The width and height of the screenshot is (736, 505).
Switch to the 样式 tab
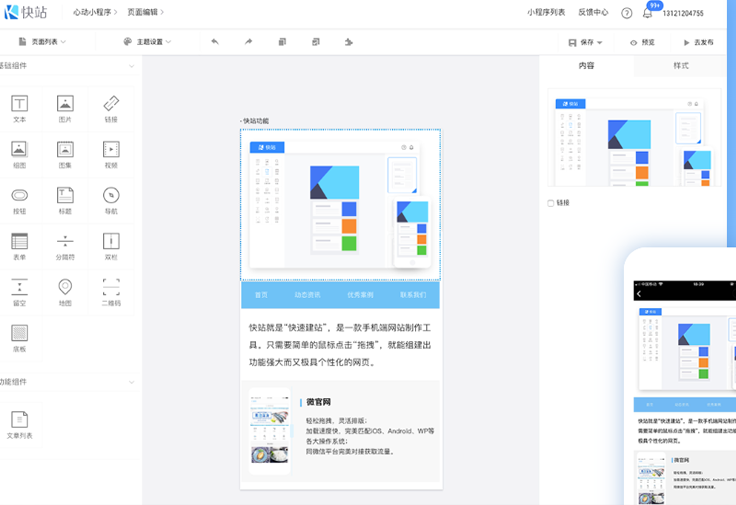point(681,66)
